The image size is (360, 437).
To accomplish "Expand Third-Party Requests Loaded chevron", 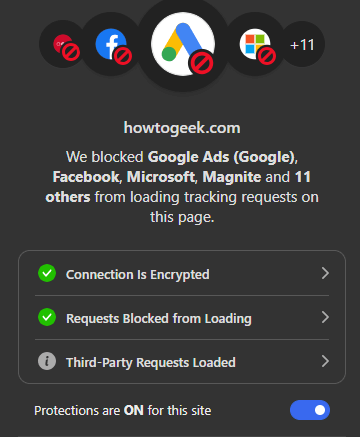I will tap(325, 361).
